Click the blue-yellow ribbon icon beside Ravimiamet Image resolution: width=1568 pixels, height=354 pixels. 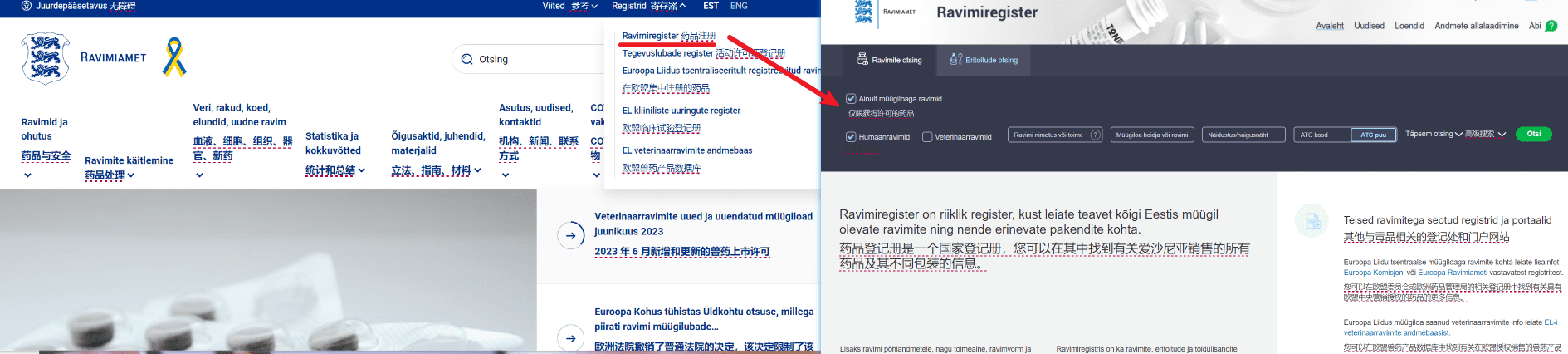pyautogui.click(x=174, y=57)
